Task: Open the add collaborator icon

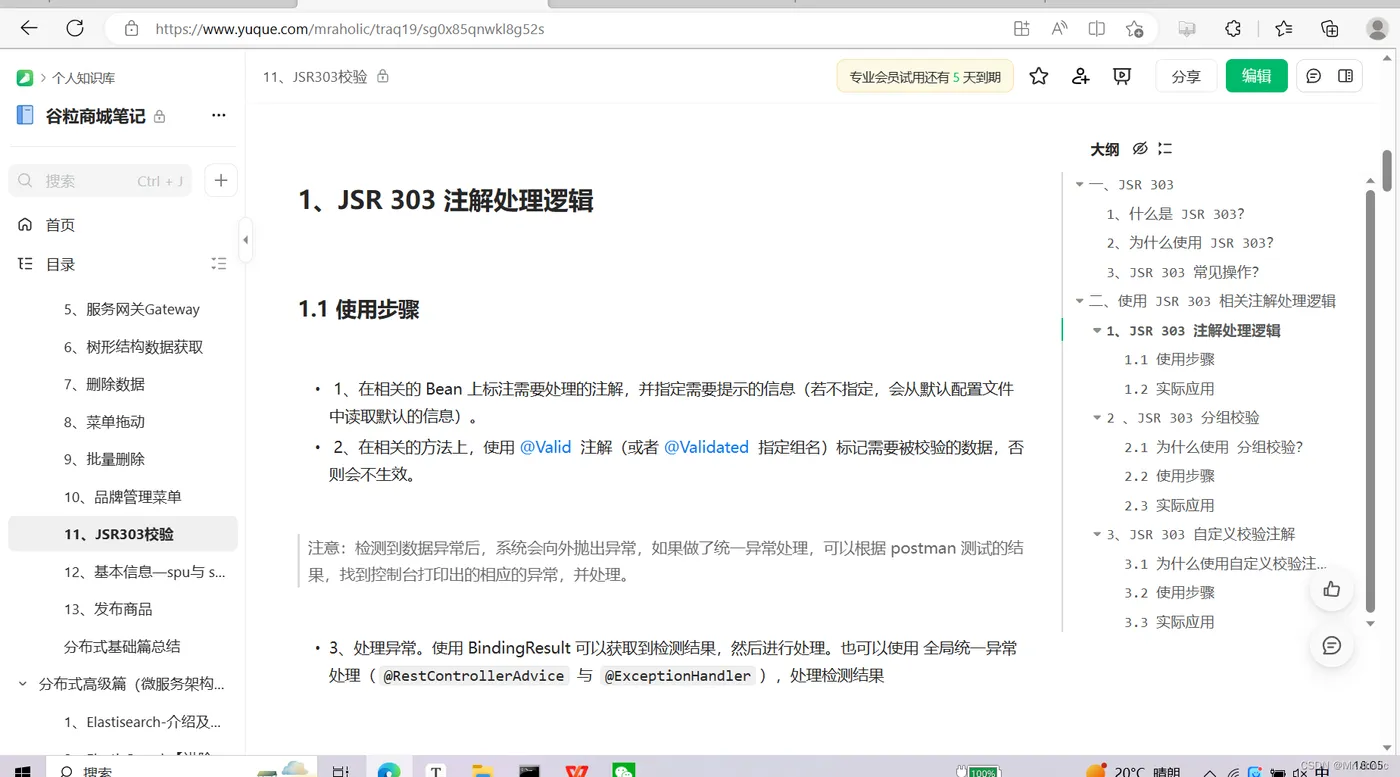Action: coord(1080,76)
